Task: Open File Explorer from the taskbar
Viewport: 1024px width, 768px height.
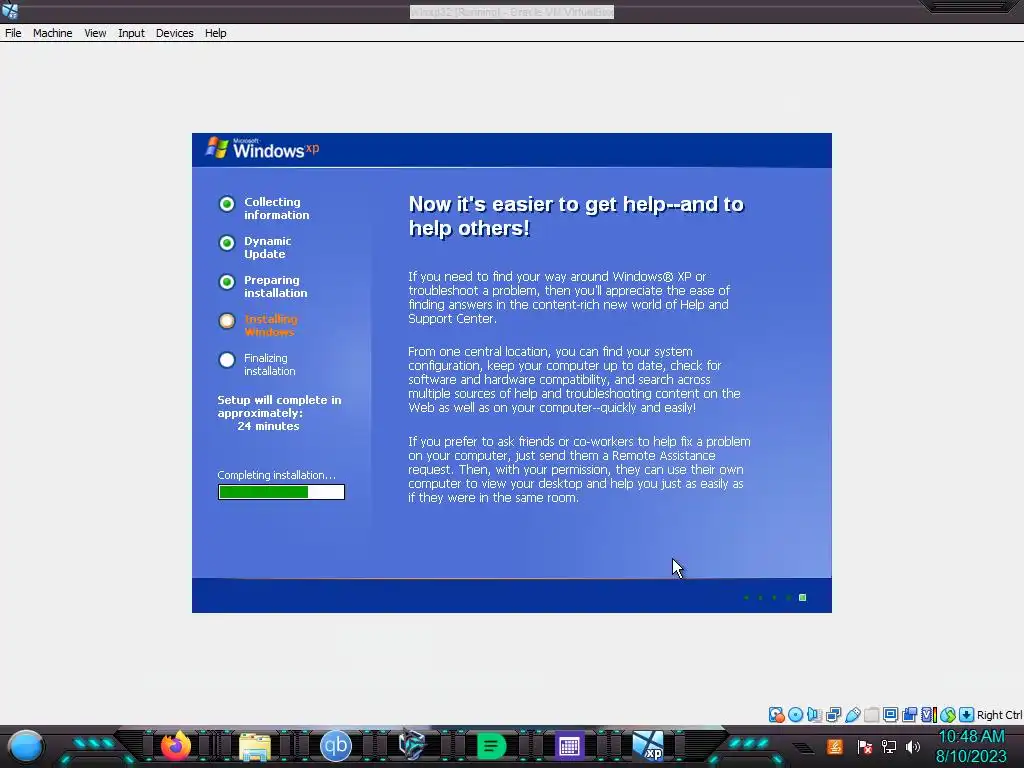Action: [255, 746]
